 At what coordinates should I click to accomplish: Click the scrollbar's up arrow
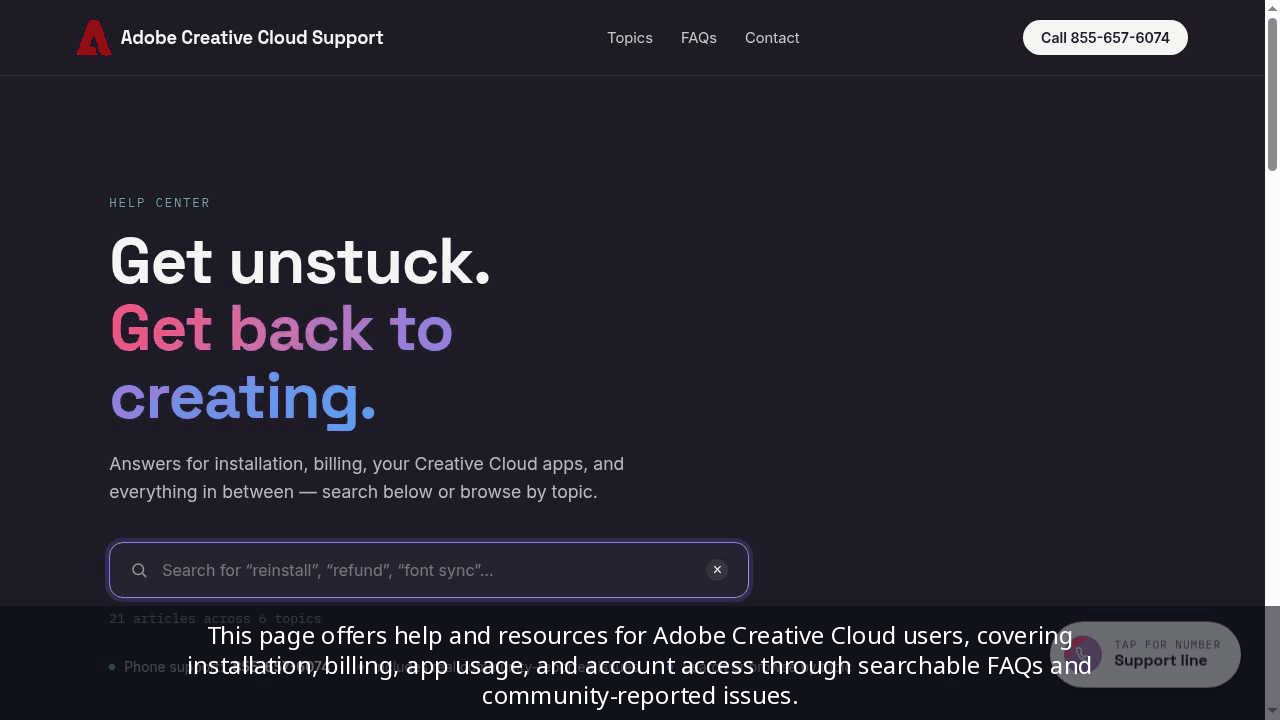1272,8
